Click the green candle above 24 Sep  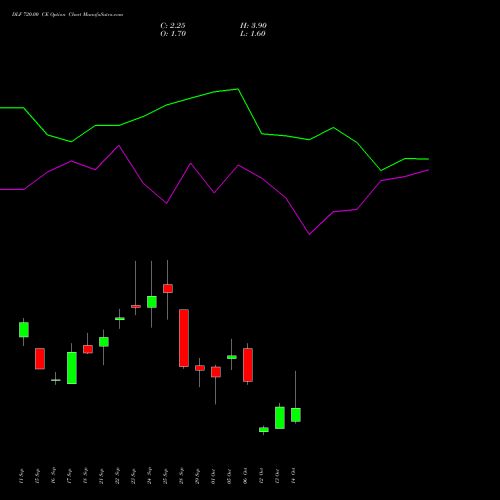tap(152, 302)
